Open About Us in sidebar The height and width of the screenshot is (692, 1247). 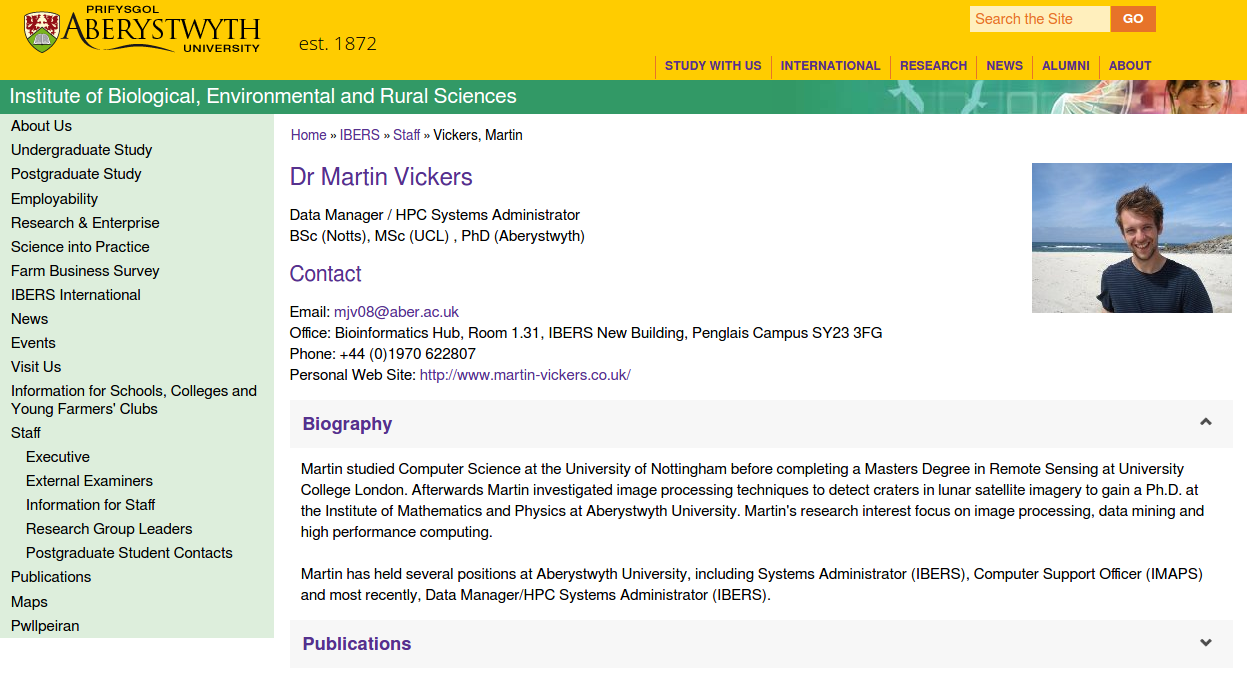(41, 126)
